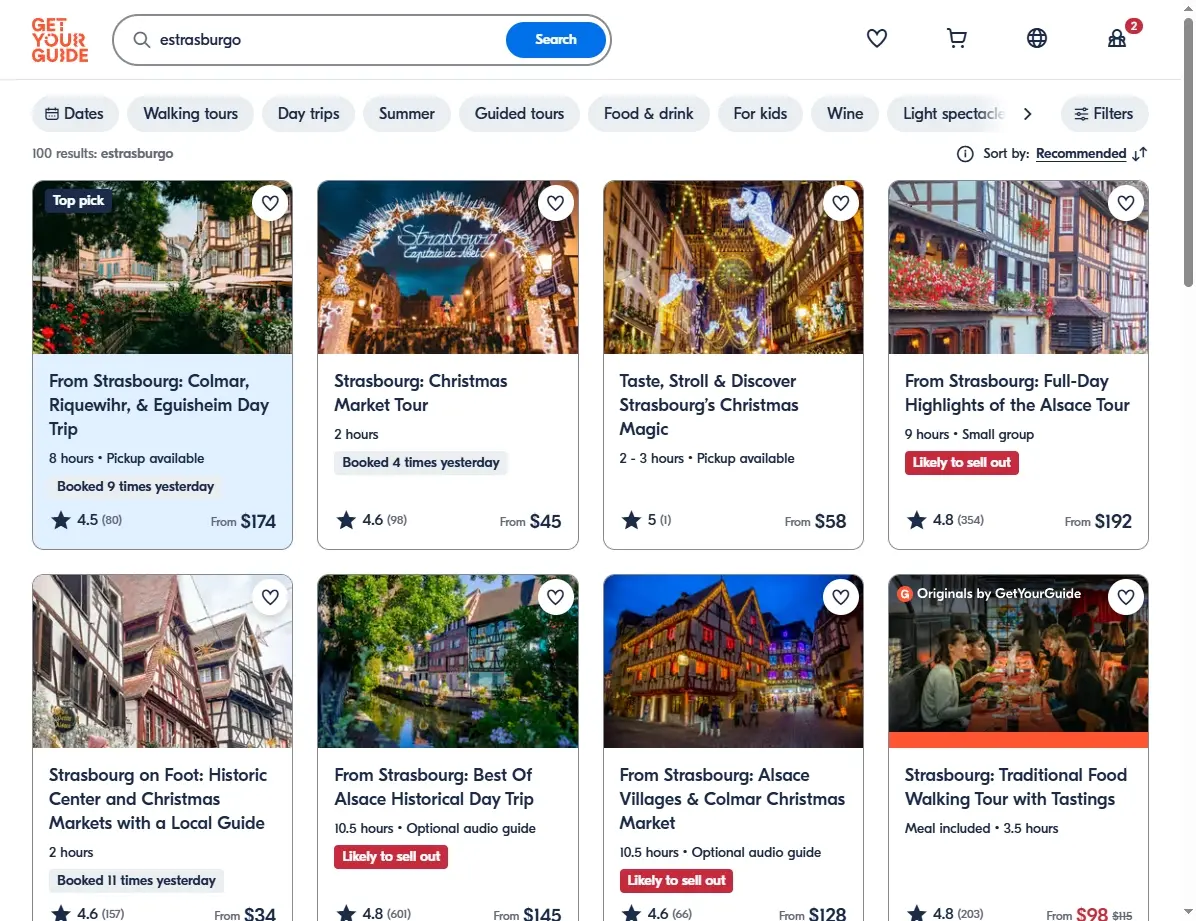1196x921 pixels.
Task: Click the magnifier icon in search box
Action: pos(142,40)
